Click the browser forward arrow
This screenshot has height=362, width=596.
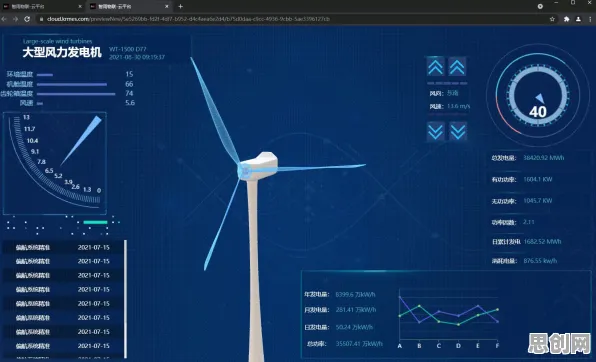(16, 19)
